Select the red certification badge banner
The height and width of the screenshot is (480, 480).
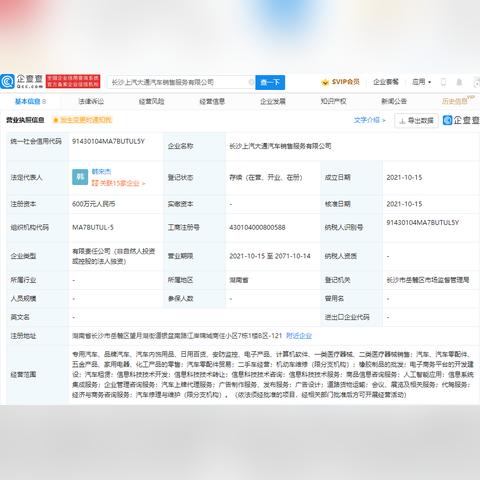click(73, 81)
